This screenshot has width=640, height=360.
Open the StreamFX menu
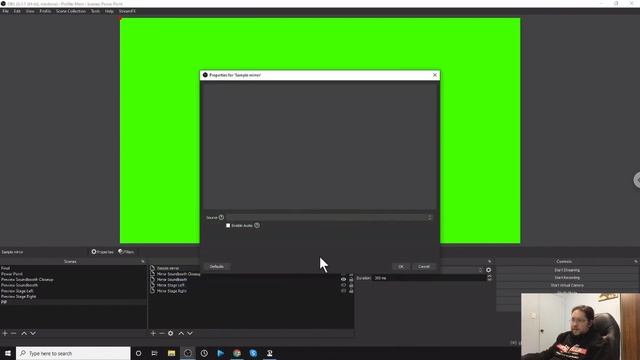pyautogui.click(x=127, y=11)
